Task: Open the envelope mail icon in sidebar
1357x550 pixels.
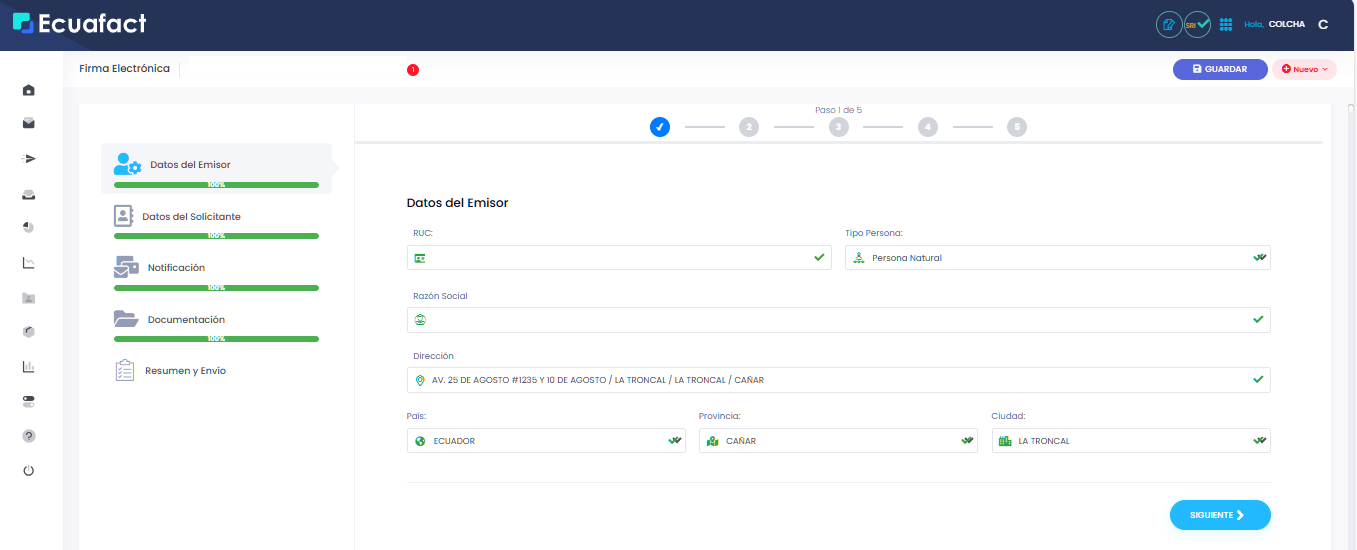Action: (29, 124)
